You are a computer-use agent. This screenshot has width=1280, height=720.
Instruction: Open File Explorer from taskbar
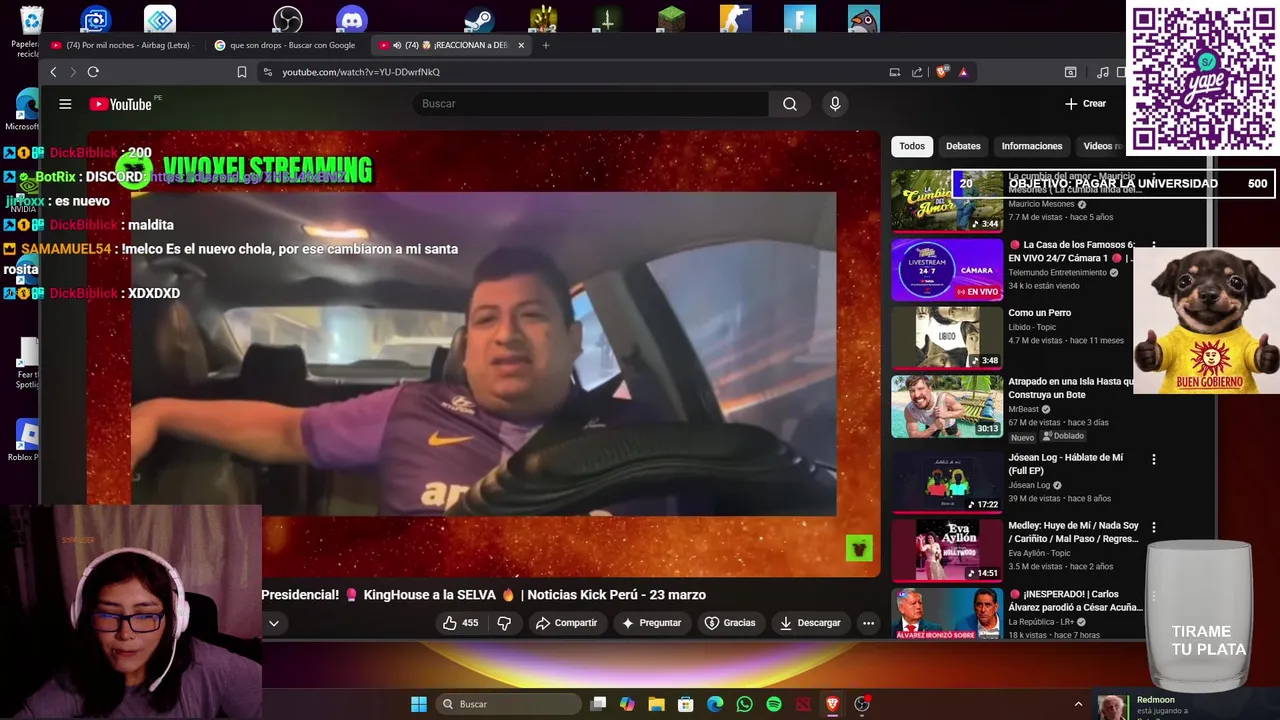pyautogui.click(x=657, y=704)
